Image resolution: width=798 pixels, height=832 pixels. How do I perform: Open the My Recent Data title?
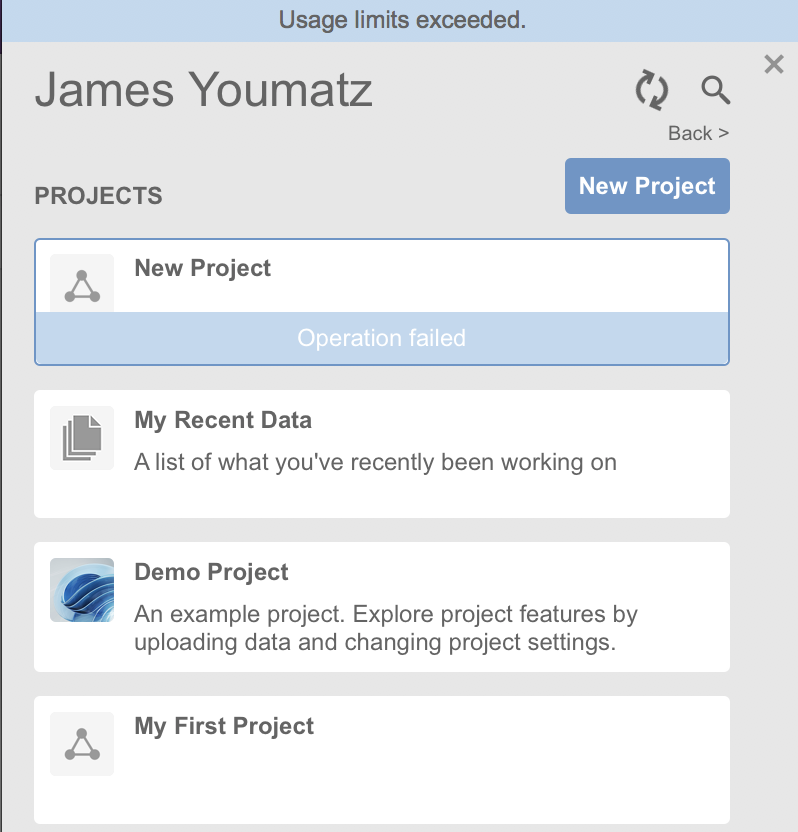(223, 420)
